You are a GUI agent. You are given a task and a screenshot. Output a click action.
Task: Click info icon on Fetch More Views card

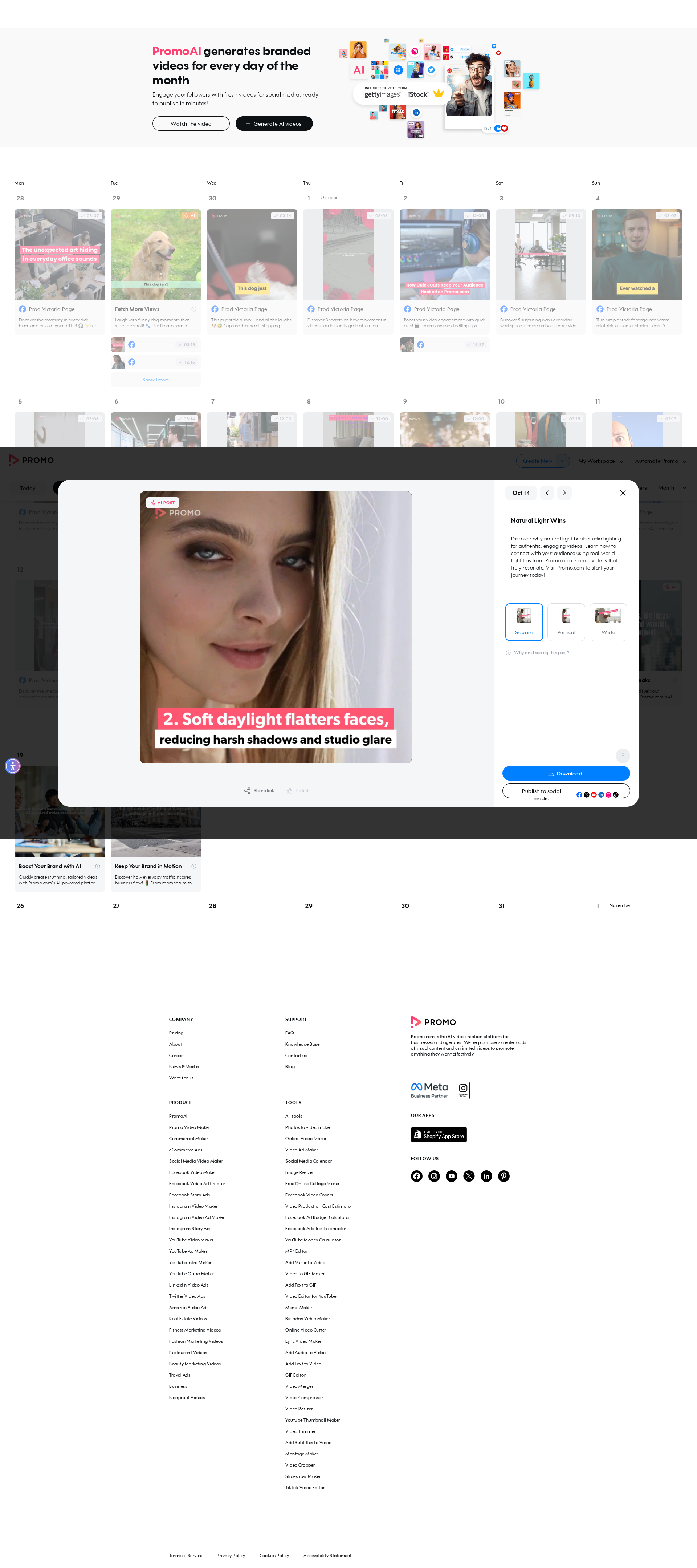[x=193, y=309]
